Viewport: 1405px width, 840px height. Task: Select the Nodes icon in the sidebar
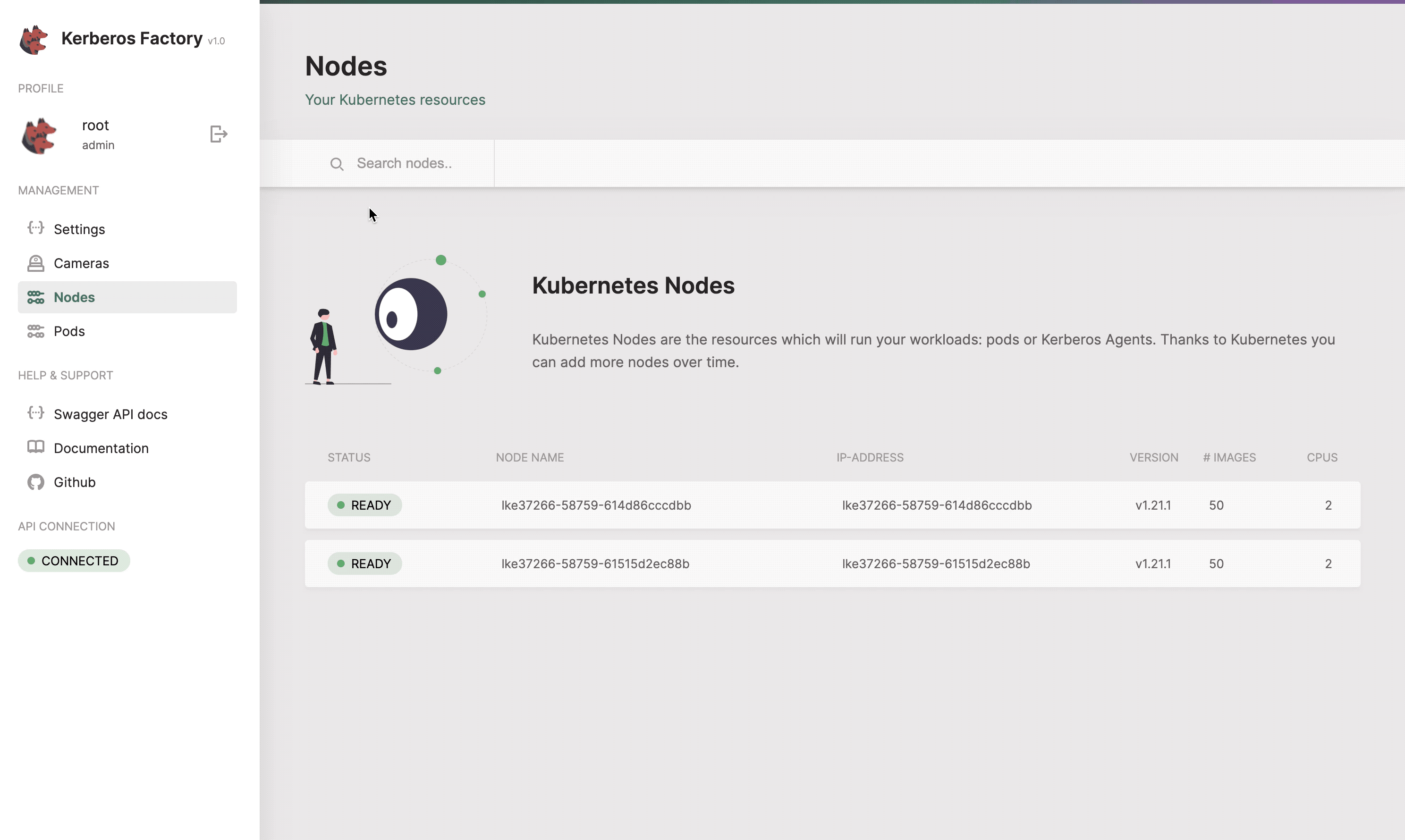pyautogui.click(x=36, y=297)
